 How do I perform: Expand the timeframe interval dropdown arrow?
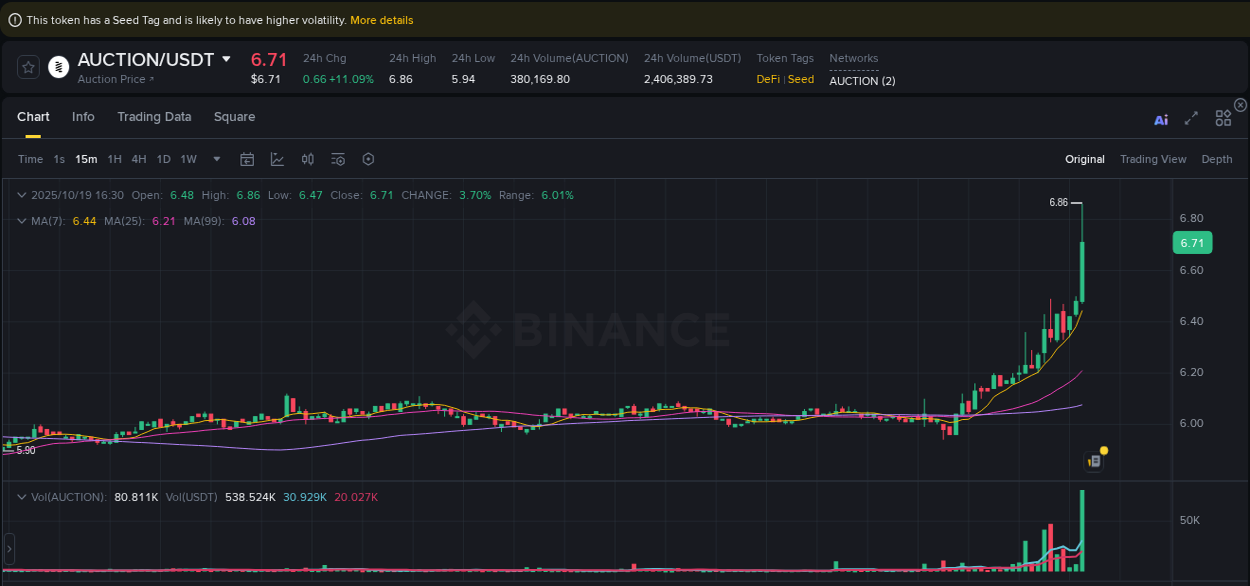(x=216, y=158)
